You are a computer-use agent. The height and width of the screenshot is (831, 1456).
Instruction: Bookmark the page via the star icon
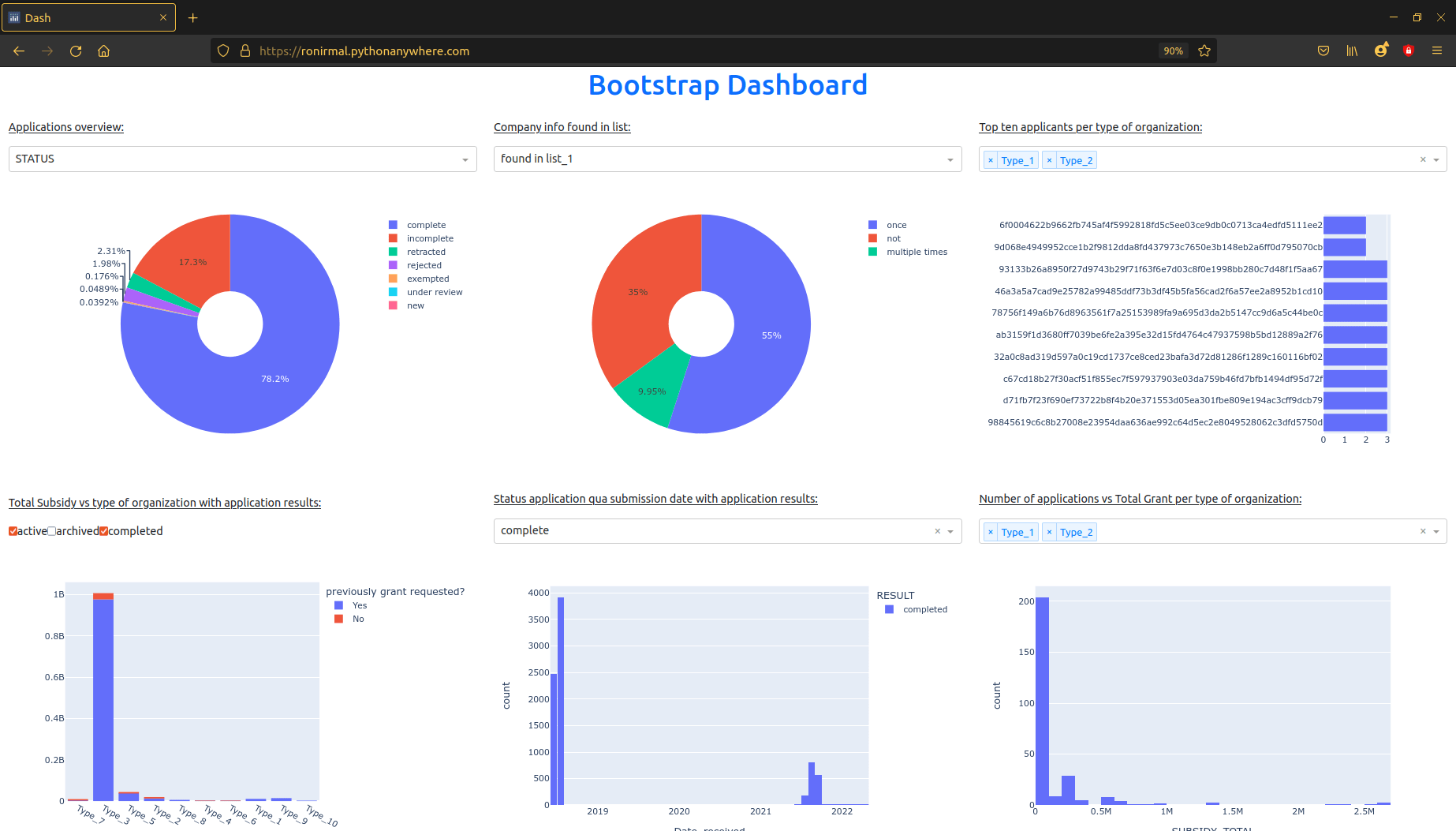(x=1204, y=51)
